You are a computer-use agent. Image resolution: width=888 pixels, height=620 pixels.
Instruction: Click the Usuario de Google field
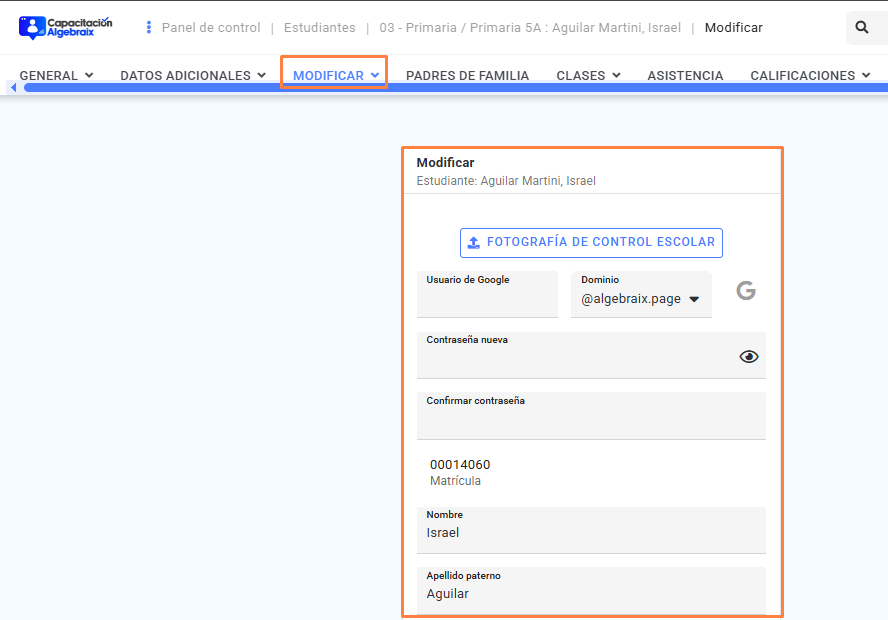tap(487, 294)
